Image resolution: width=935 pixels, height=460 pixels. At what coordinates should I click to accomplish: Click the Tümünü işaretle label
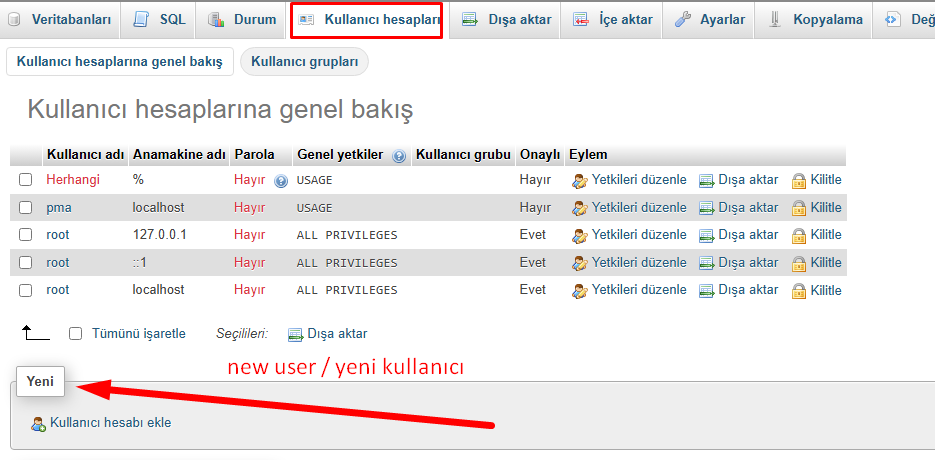(138, 334)
